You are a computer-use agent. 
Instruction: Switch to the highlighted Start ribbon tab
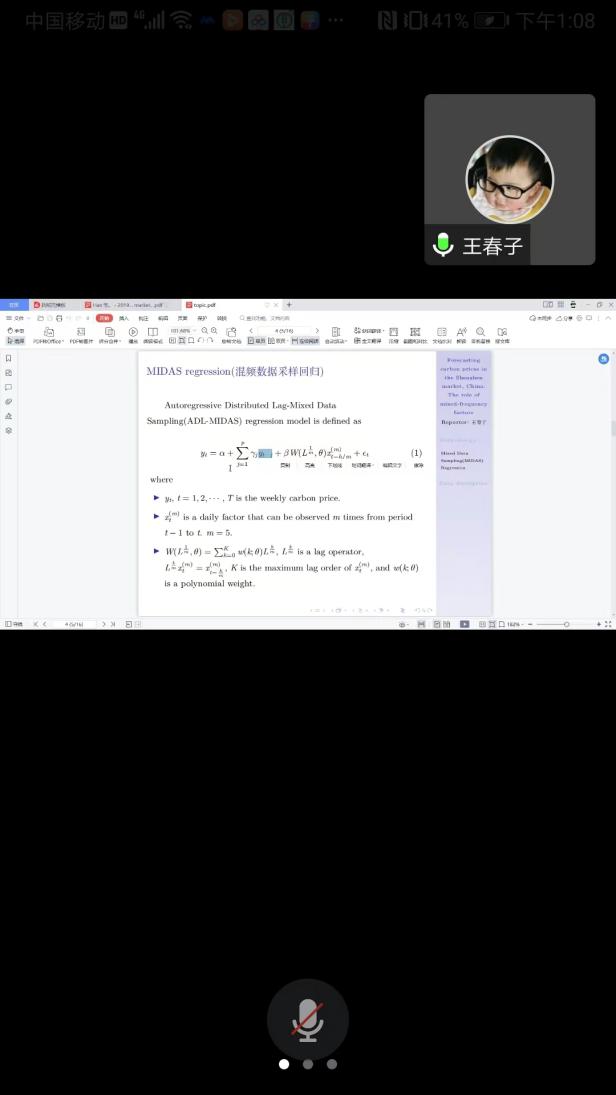(x=104, y=317)
